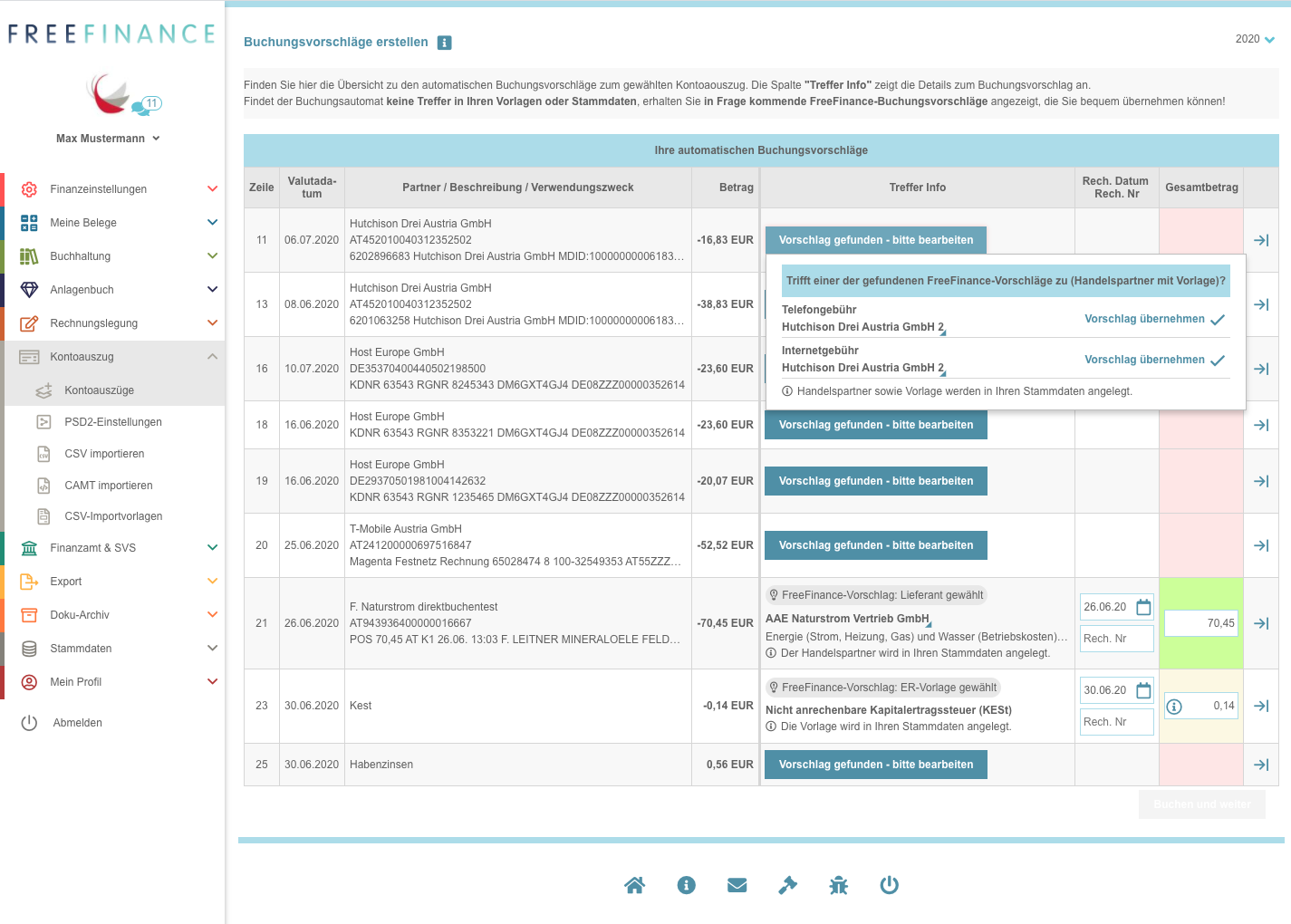Expand the Buchhaltung chevron
The image size is (1291, 924).
pyautogui.click(x=213, y=256)
